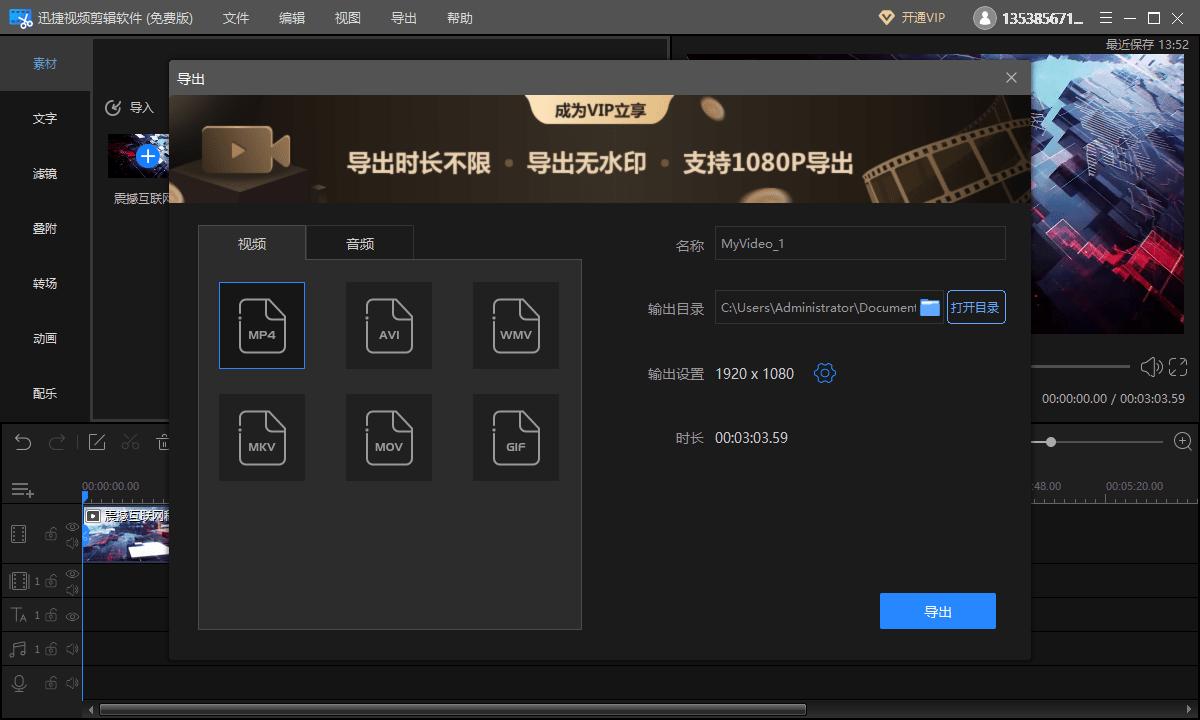
Task: Toggle visibility eye of the text track
Action: (72, 616)
